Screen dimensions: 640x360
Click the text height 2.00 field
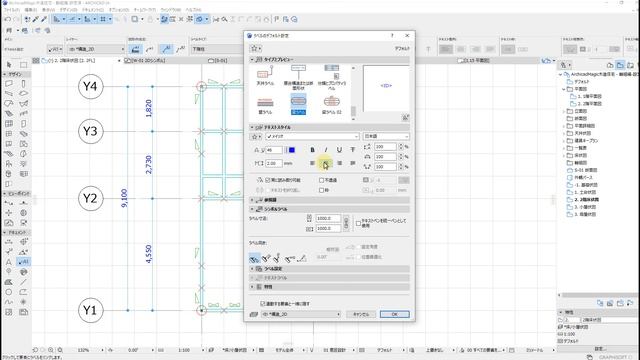tap(273, 163)
